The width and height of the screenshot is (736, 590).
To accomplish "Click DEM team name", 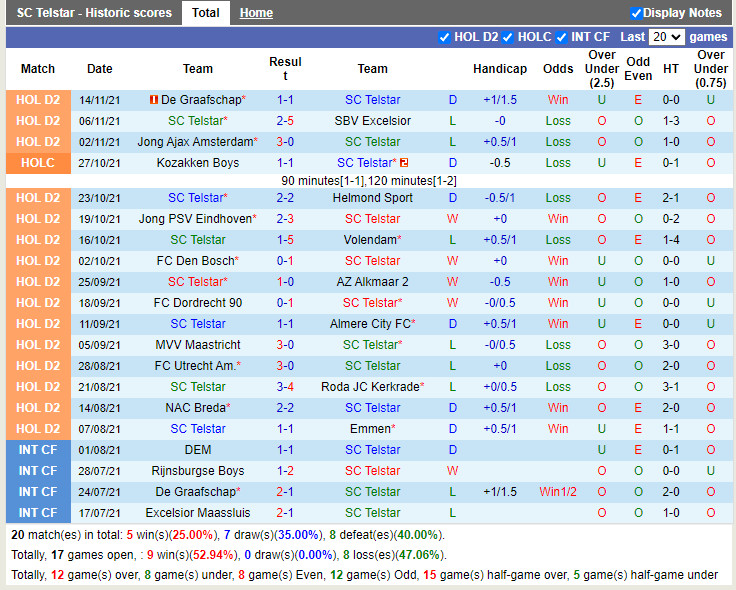I will tap(198, 450).
